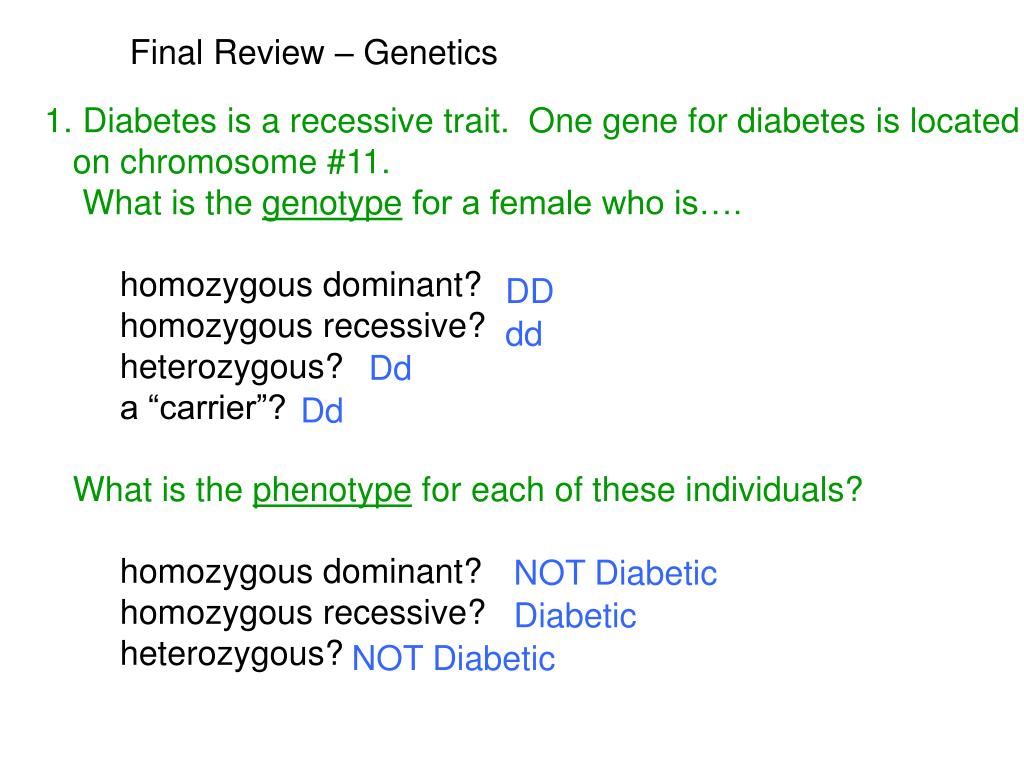Click the 'Dd' answer beside heterozygous
1024x768 pixels.
(391, 368)
